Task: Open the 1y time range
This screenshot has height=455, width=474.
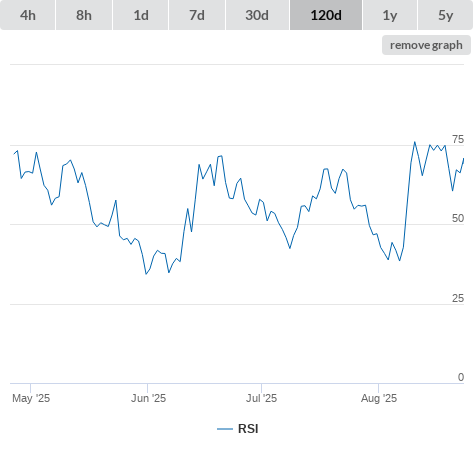Action: [390, 15]
